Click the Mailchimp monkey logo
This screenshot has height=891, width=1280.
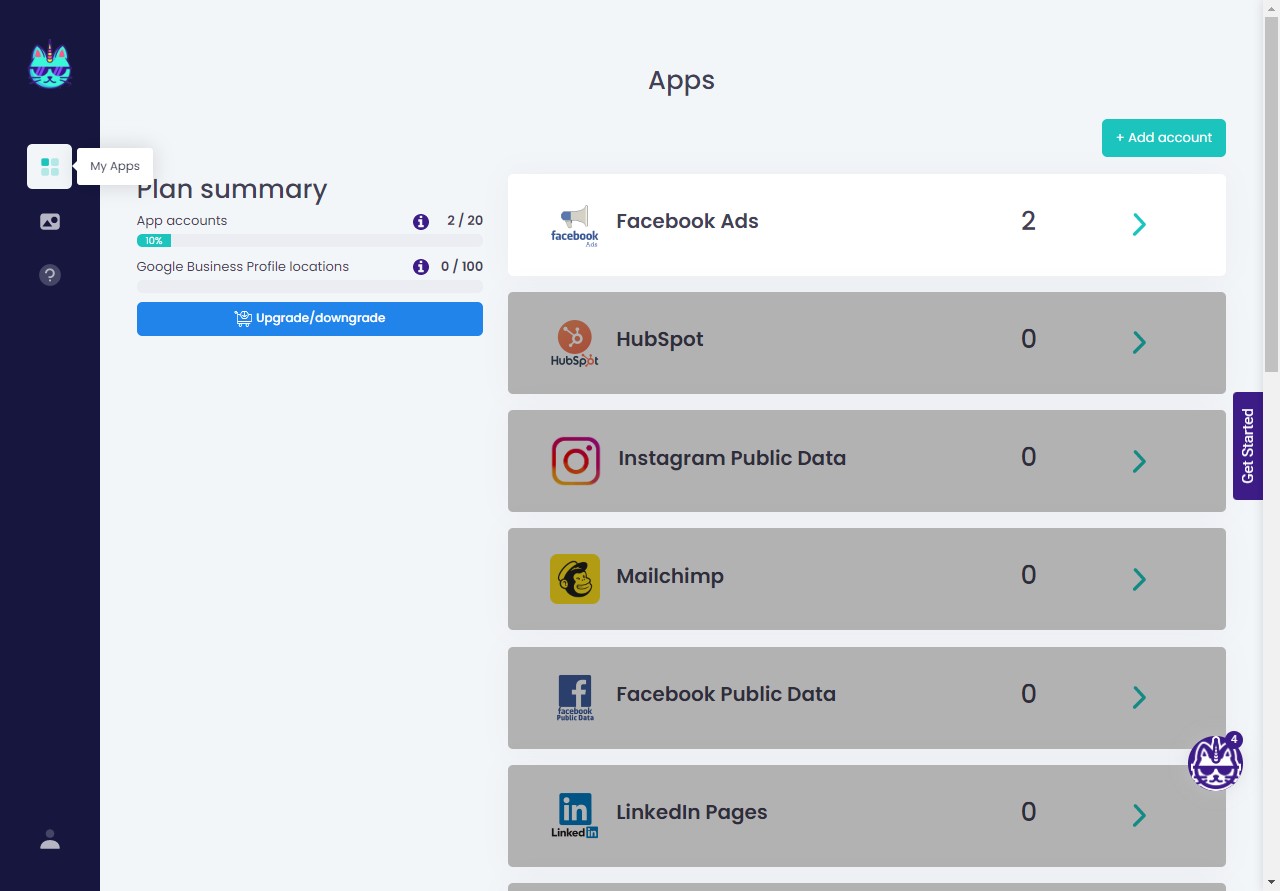(575, 579)
